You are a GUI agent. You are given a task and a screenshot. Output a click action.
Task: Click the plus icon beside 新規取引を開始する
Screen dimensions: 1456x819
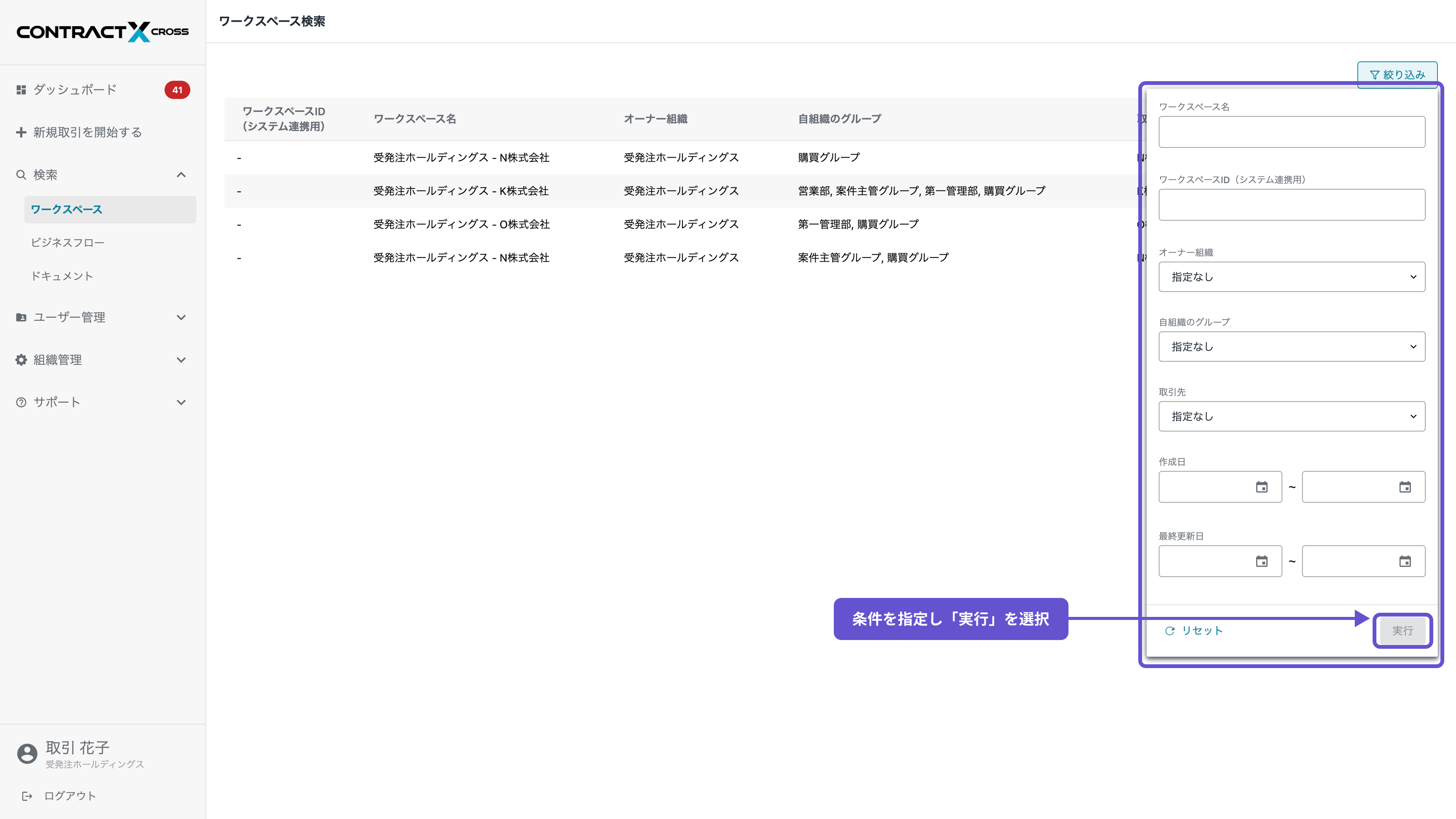pyautogui.click(x=21, y=132)
